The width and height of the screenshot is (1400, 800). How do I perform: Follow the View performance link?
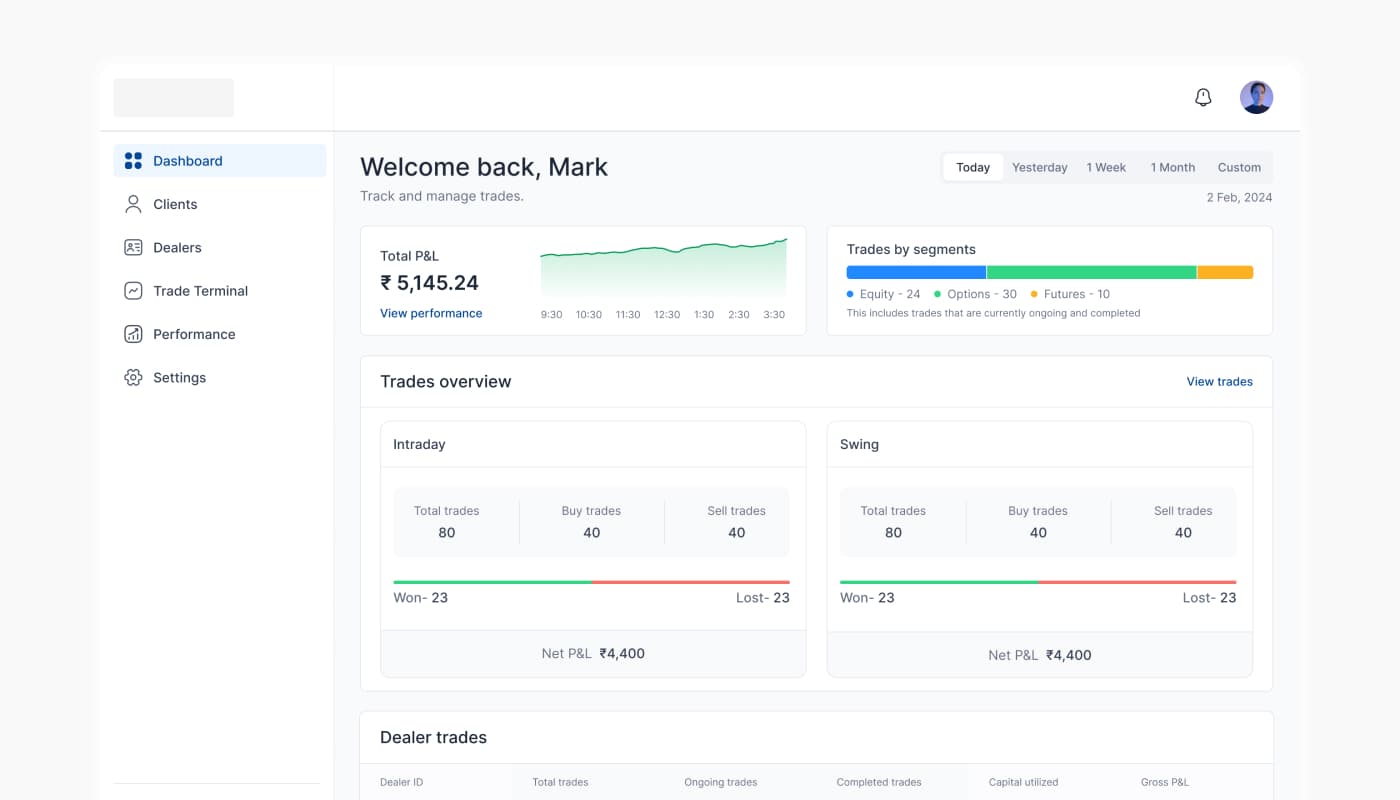click(431, 313)
